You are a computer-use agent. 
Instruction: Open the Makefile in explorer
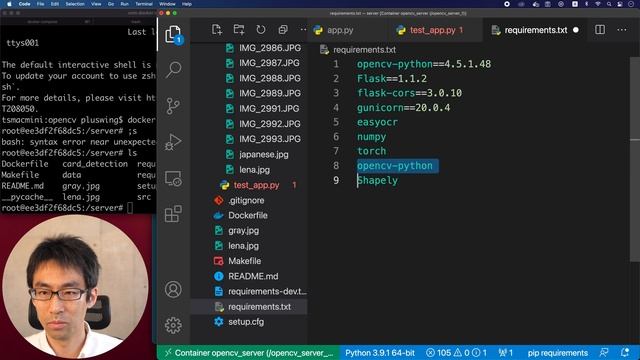tap(244, 261)
